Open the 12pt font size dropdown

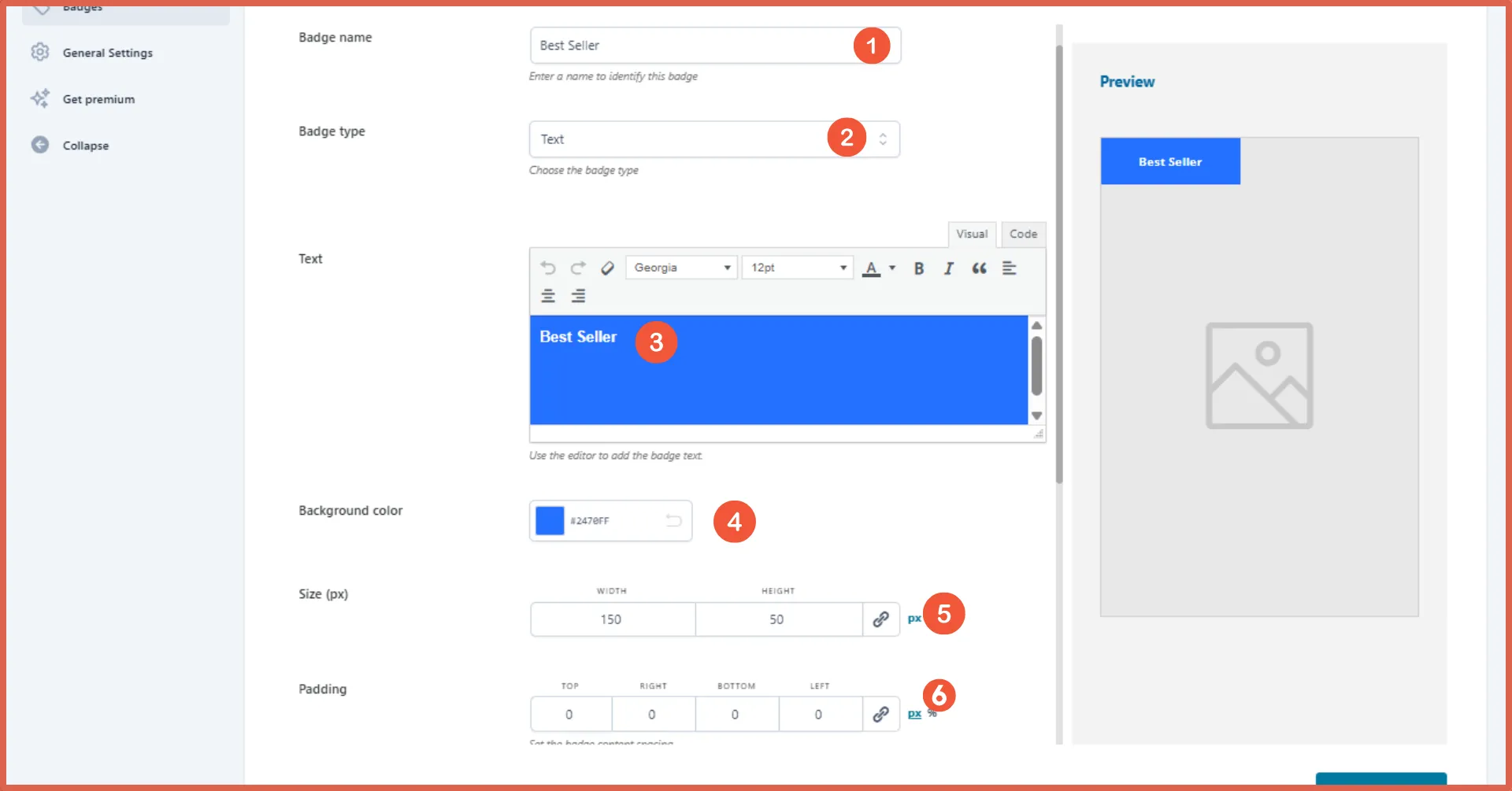tap(797, 268)
